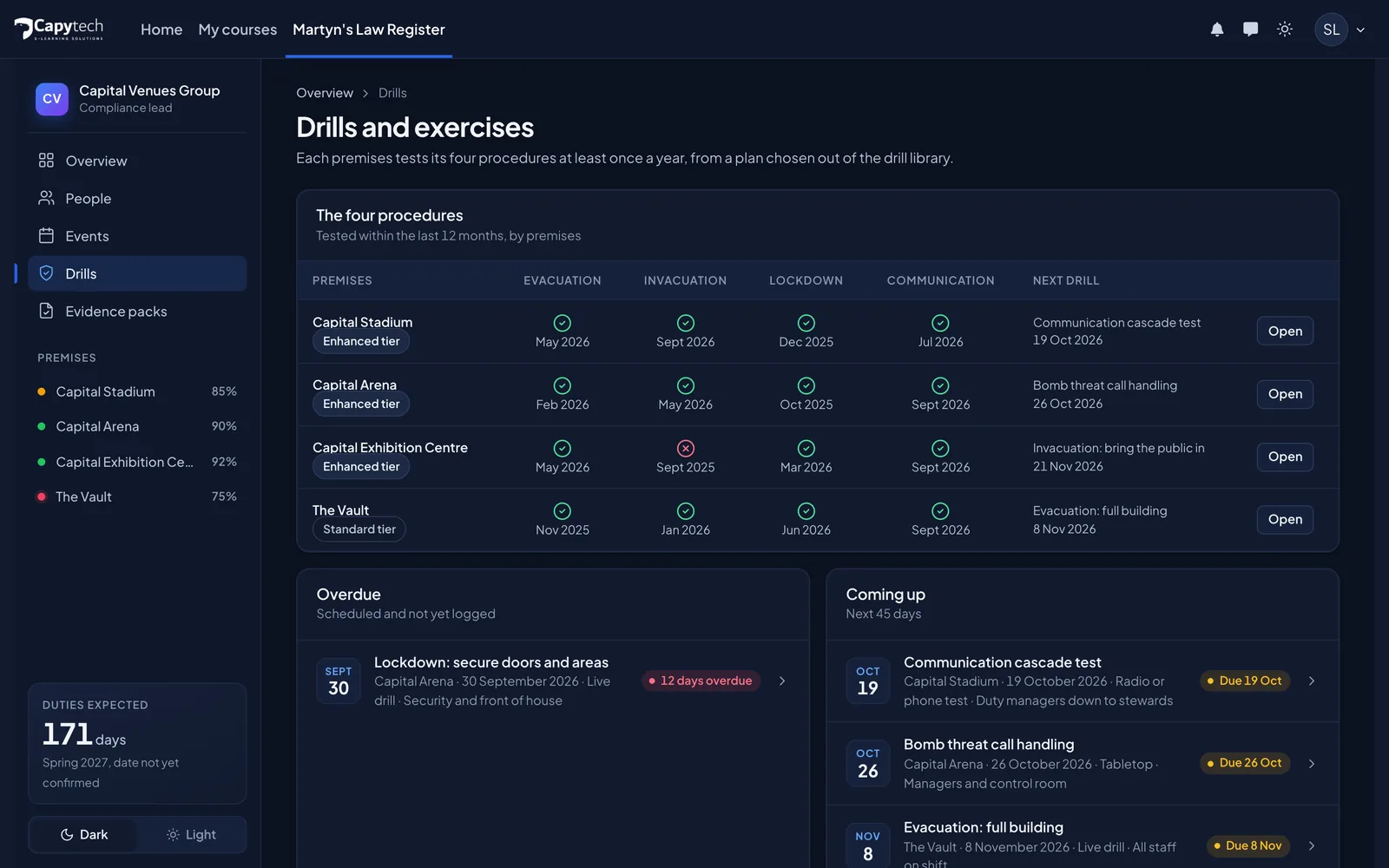Screen dimensions: 1389x868
Task: Expand Communication cascade test chevron
Action: 1312,681
